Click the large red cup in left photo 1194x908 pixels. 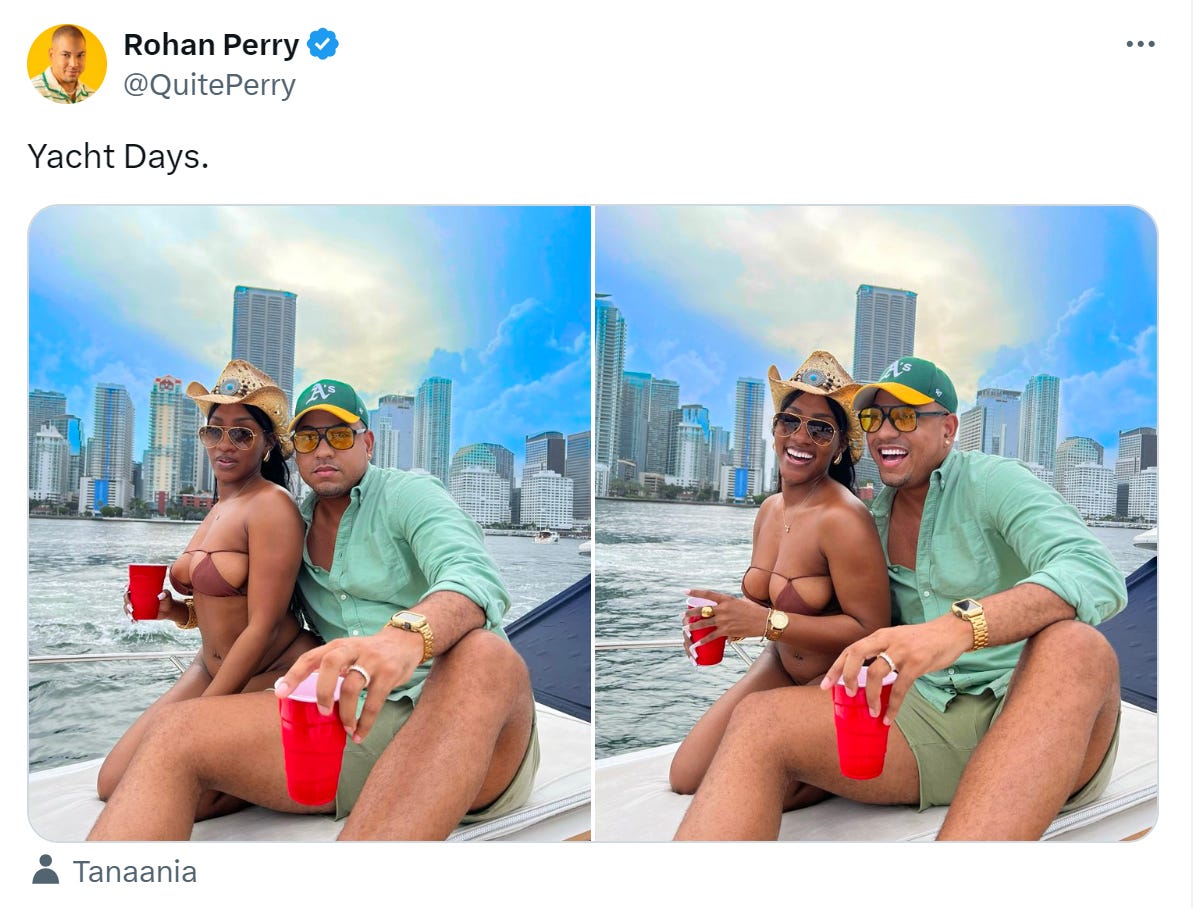coord(312,738)
